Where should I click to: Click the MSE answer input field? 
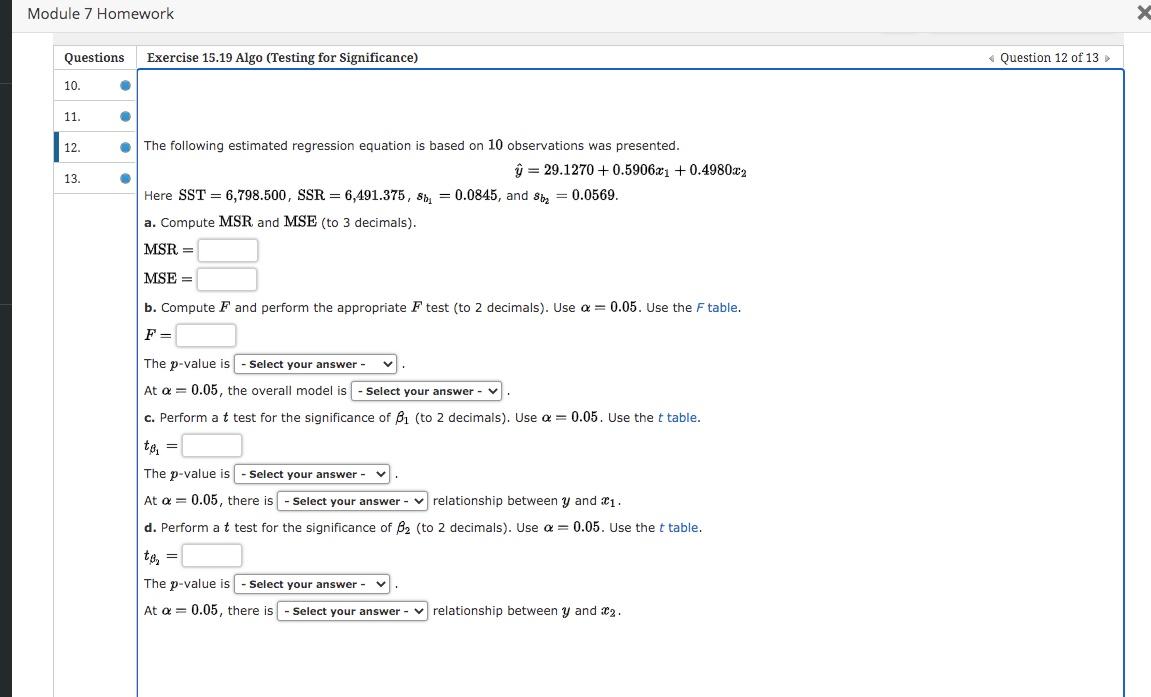pos(227,278)
